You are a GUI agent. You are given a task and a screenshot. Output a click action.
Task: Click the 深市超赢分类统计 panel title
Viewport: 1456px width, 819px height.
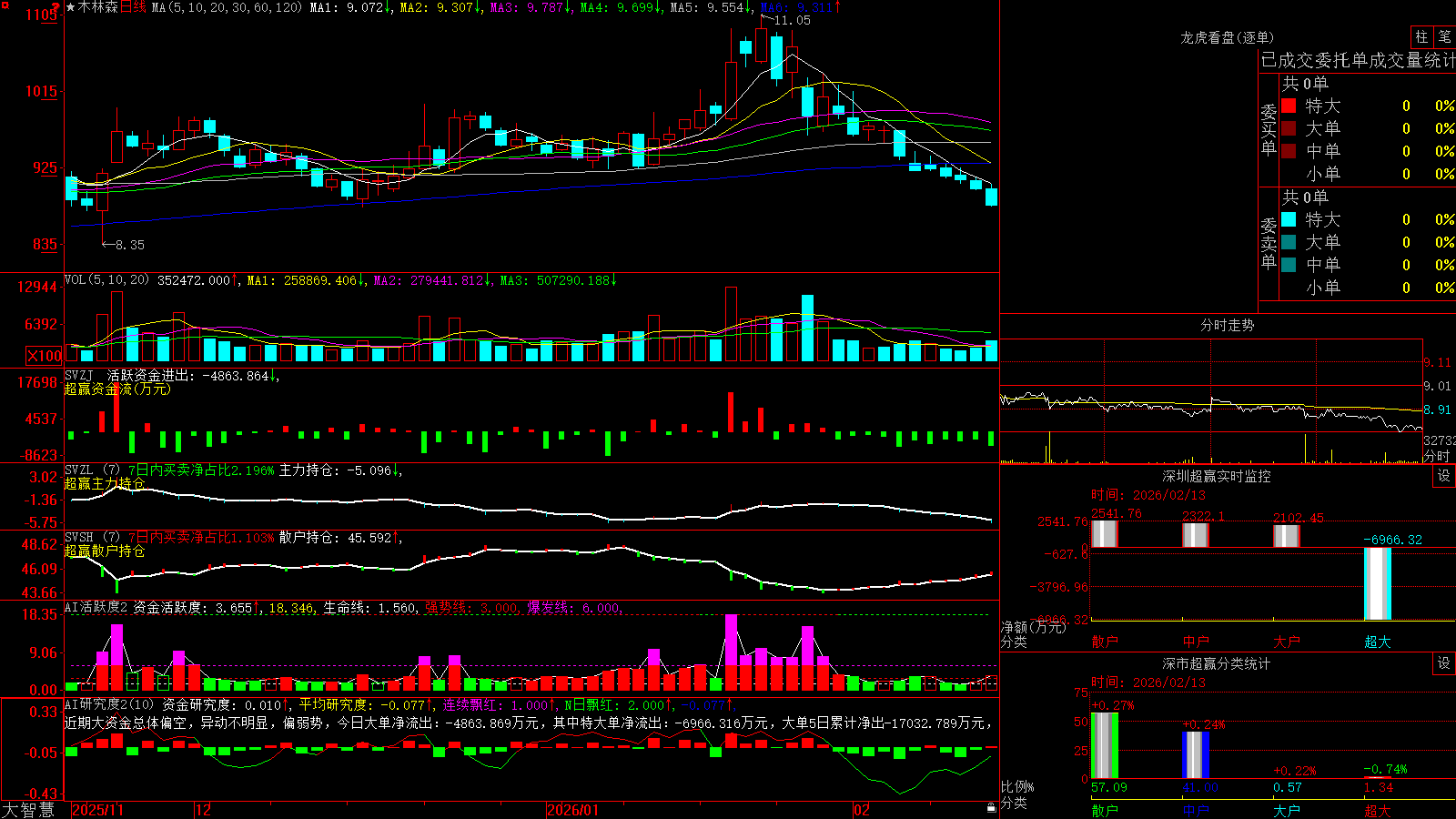click(1217, 663)
